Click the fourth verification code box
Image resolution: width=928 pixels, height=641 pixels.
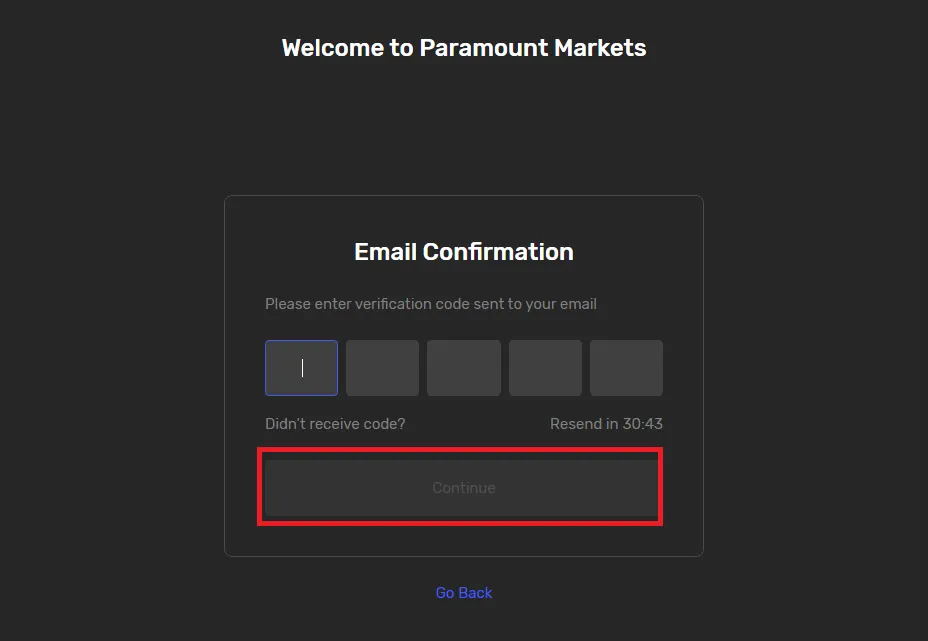pos(545,368)
